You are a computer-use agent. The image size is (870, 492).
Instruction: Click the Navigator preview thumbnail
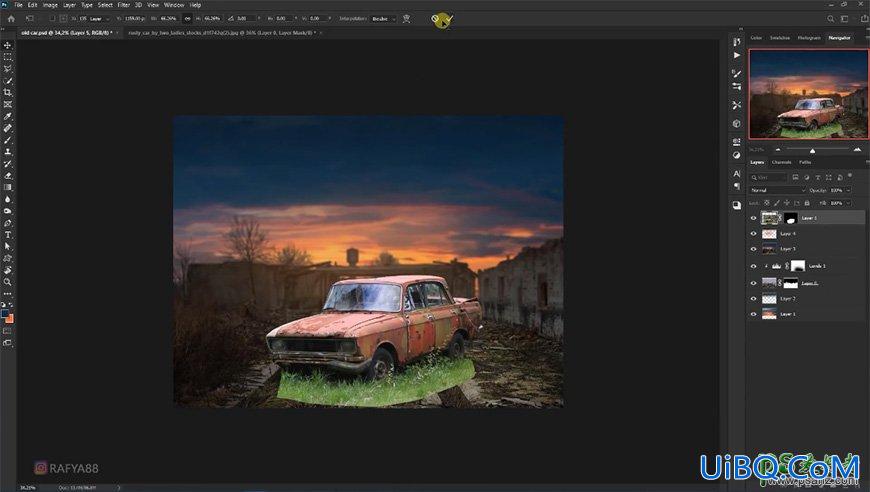pos(808,94)
